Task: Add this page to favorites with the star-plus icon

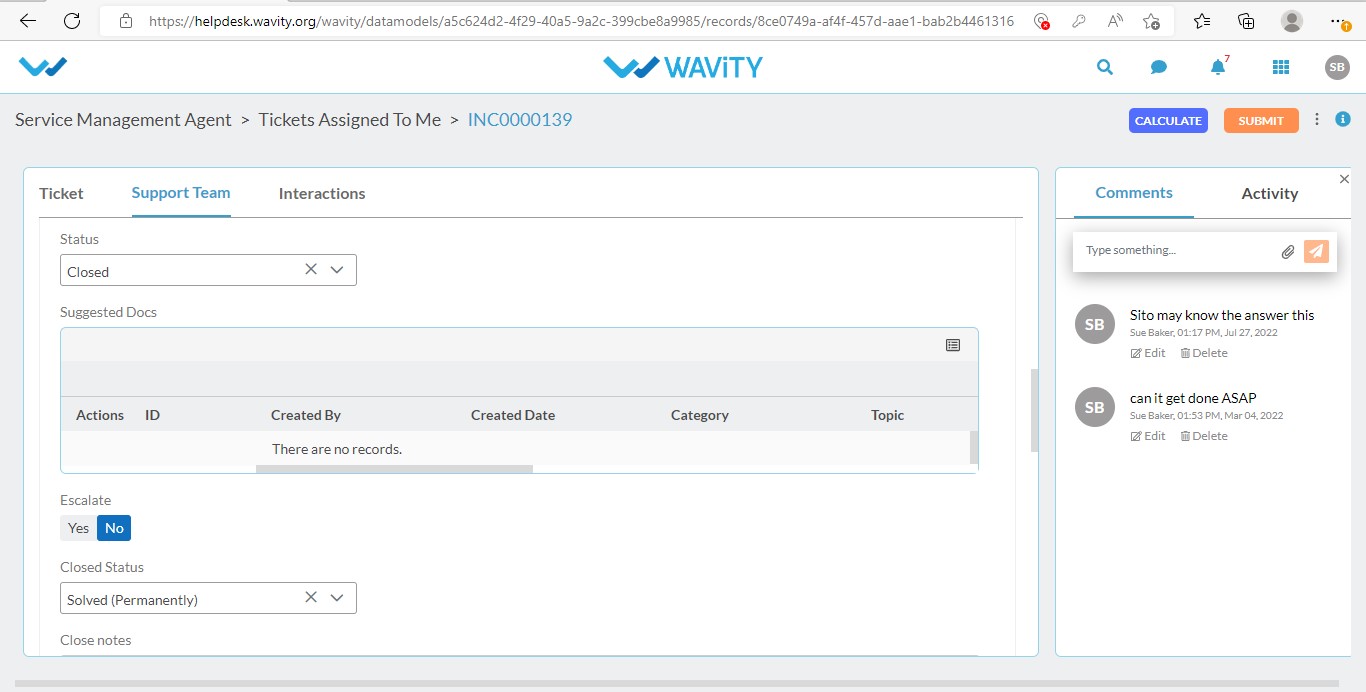Action: point(1152,21)
